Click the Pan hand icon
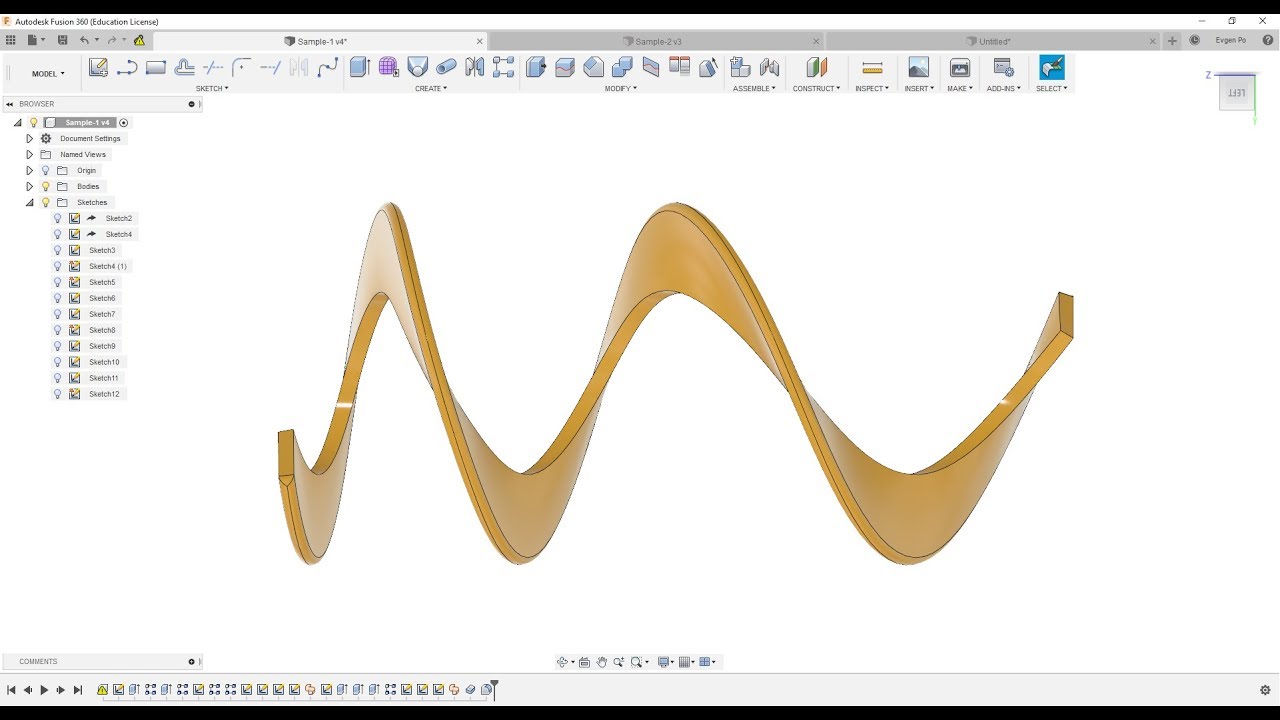This screenshot has height=720, width=1280. click(602, 662)
